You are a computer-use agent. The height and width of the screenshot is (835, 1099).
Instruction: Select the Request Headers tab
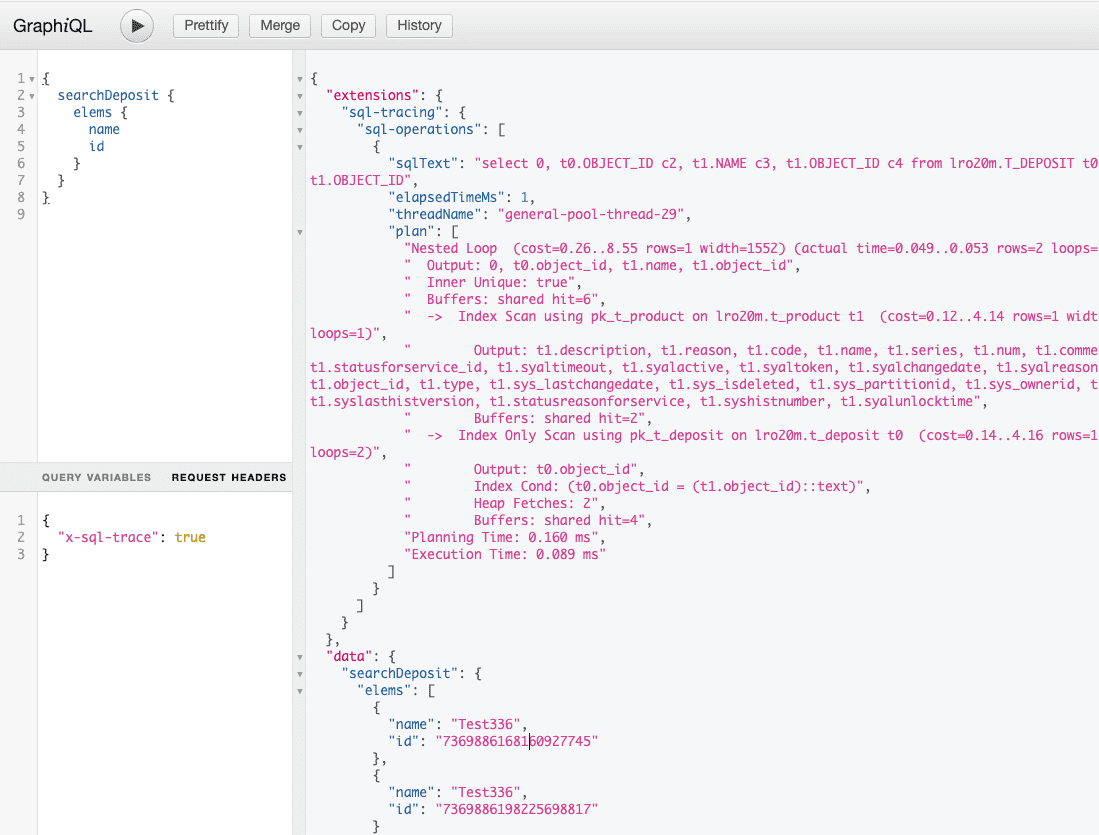[229, 478]
